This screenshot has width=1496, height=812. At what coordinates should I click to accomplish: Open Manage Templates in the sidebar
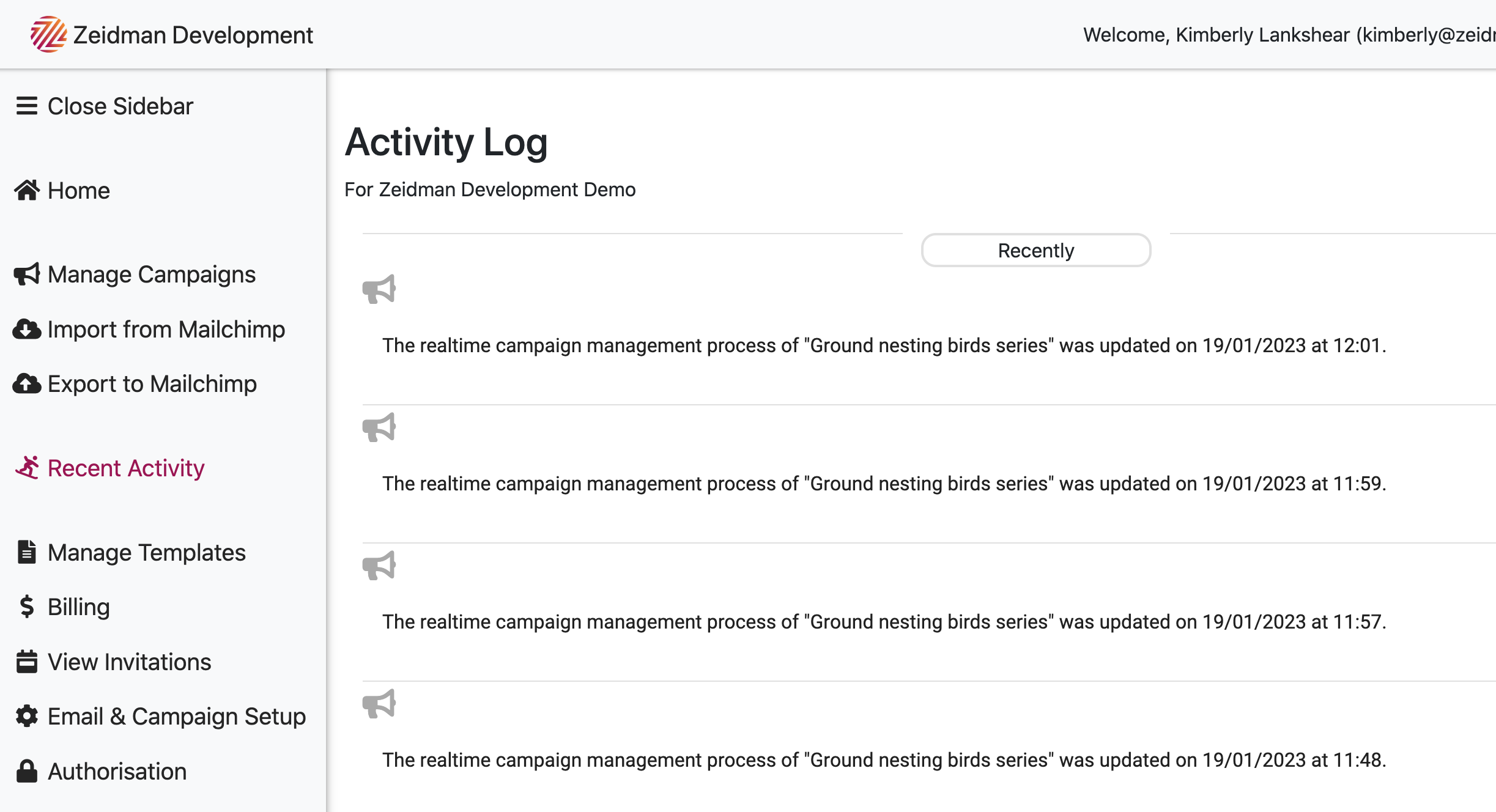(x=131, y=552)
